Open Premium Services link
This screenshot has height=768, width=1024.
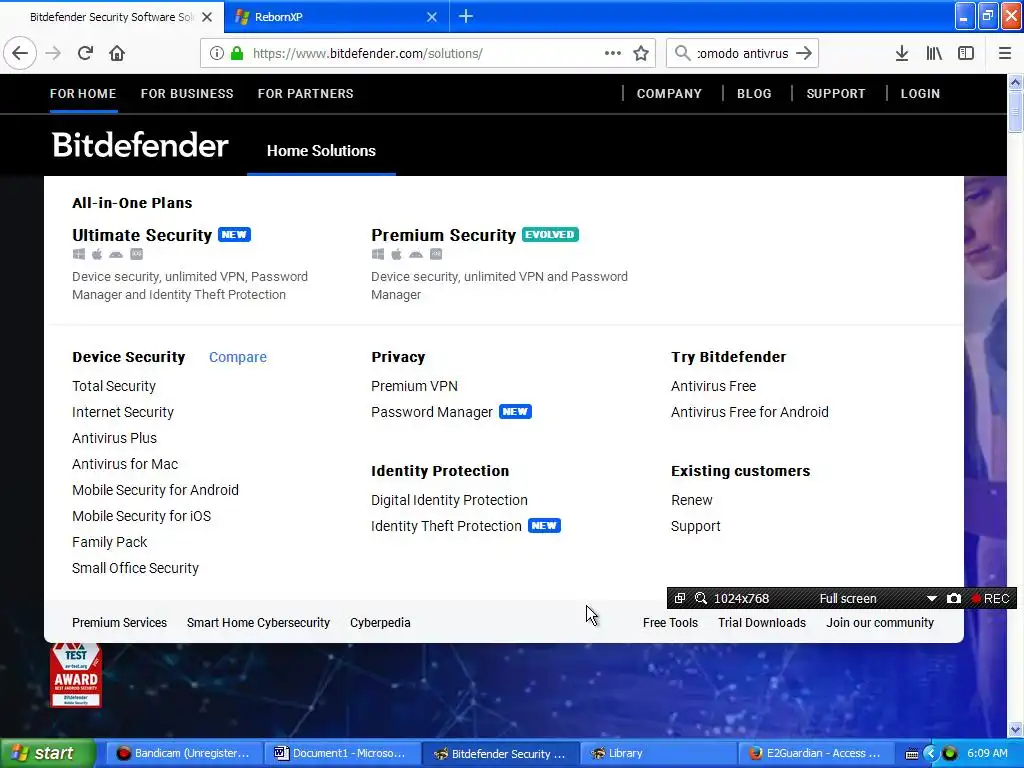[x=120, y=623]
